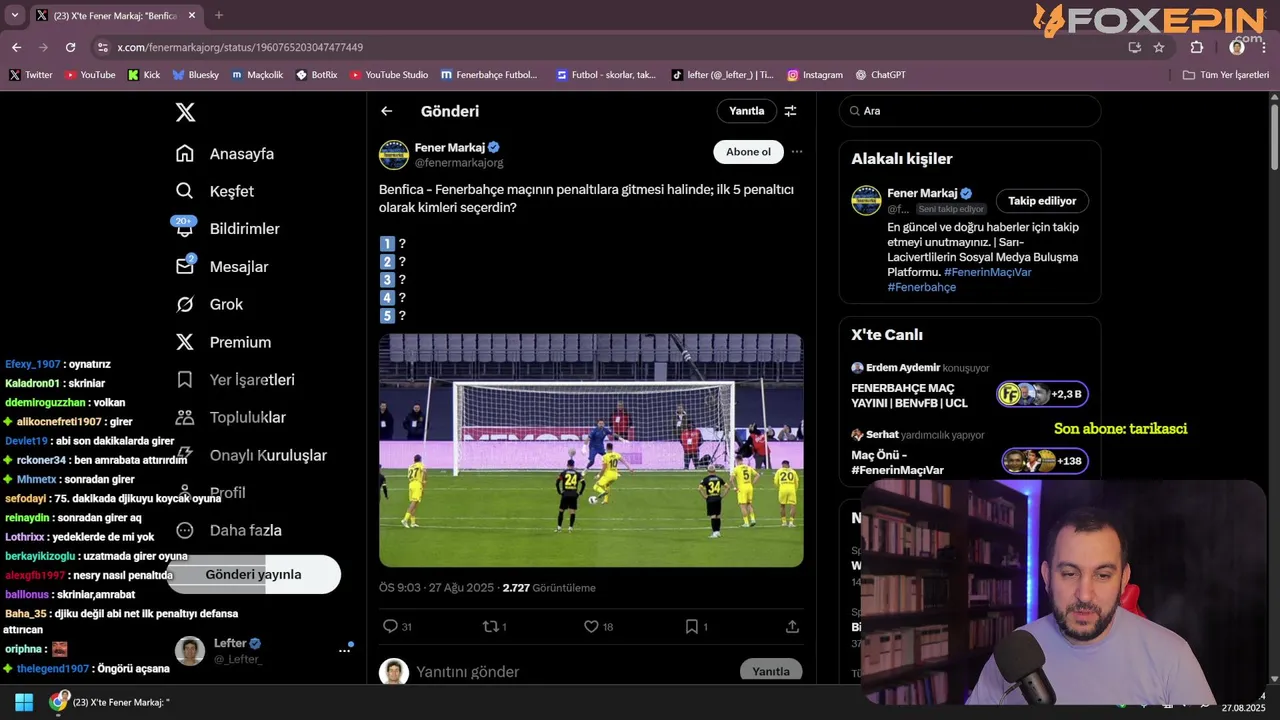Open YouTube Studio bookmark
The width and height of the screenshot is (1280, 720).
click(389, 75)
